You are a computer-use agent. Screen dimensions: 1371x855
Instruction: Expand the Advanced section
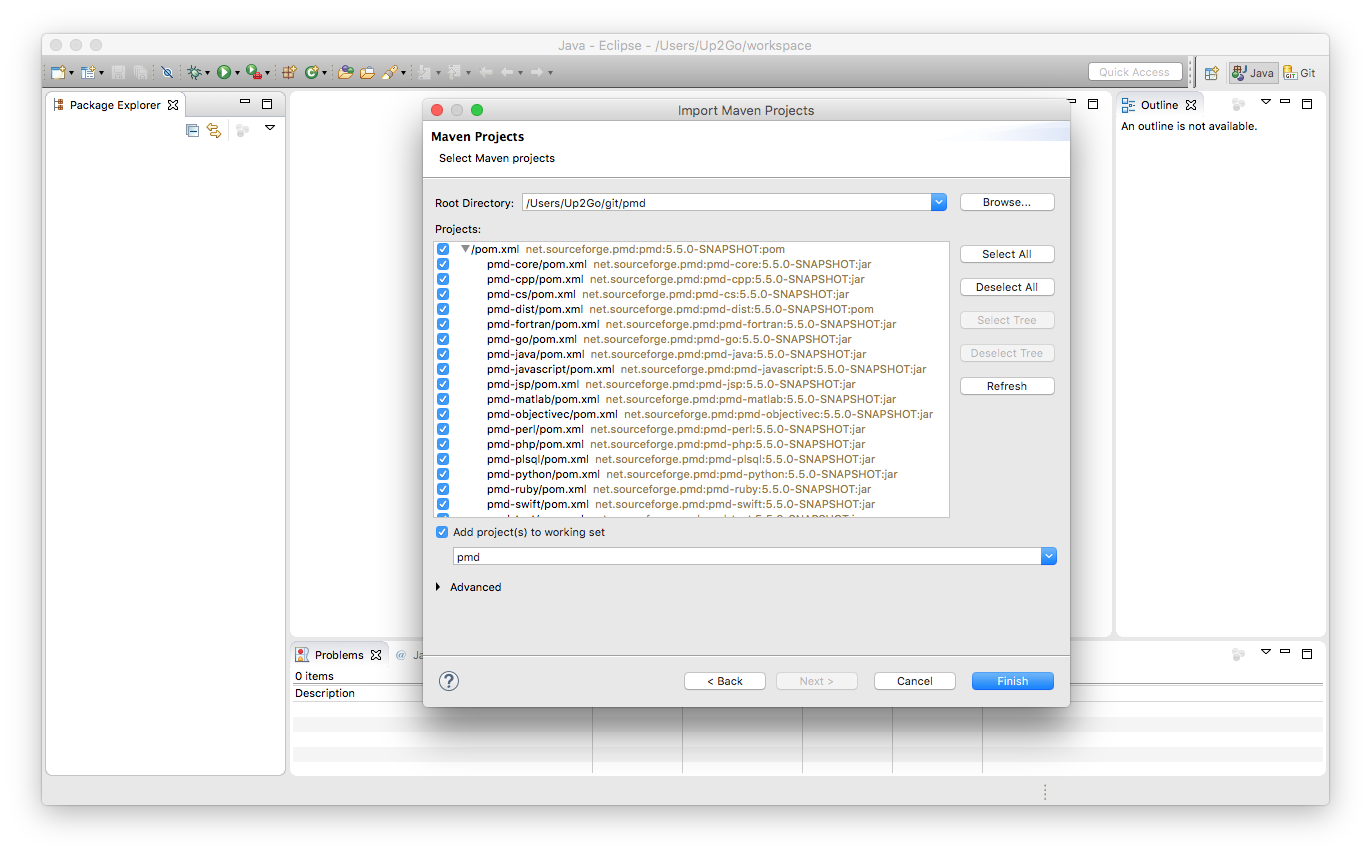(439, 587)
